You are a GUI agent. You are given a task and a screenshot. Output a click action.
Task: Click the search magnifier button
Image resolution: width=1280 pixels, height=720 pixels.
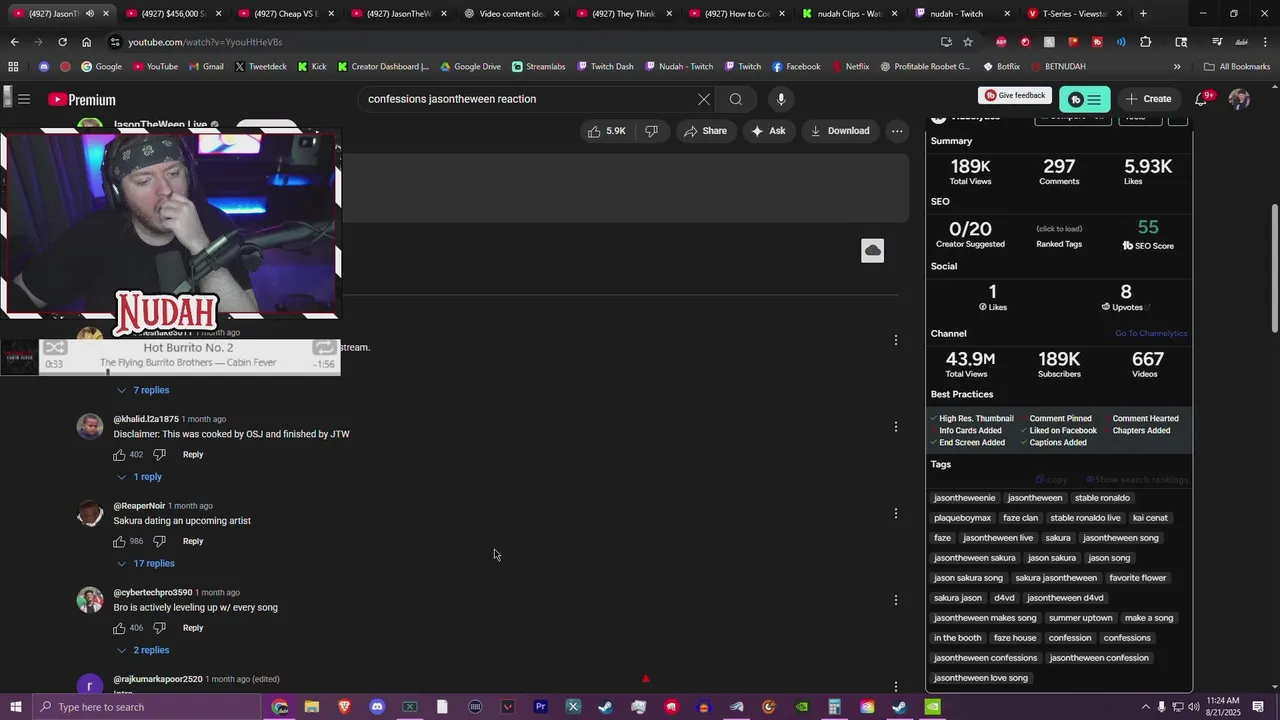point(736,99)
